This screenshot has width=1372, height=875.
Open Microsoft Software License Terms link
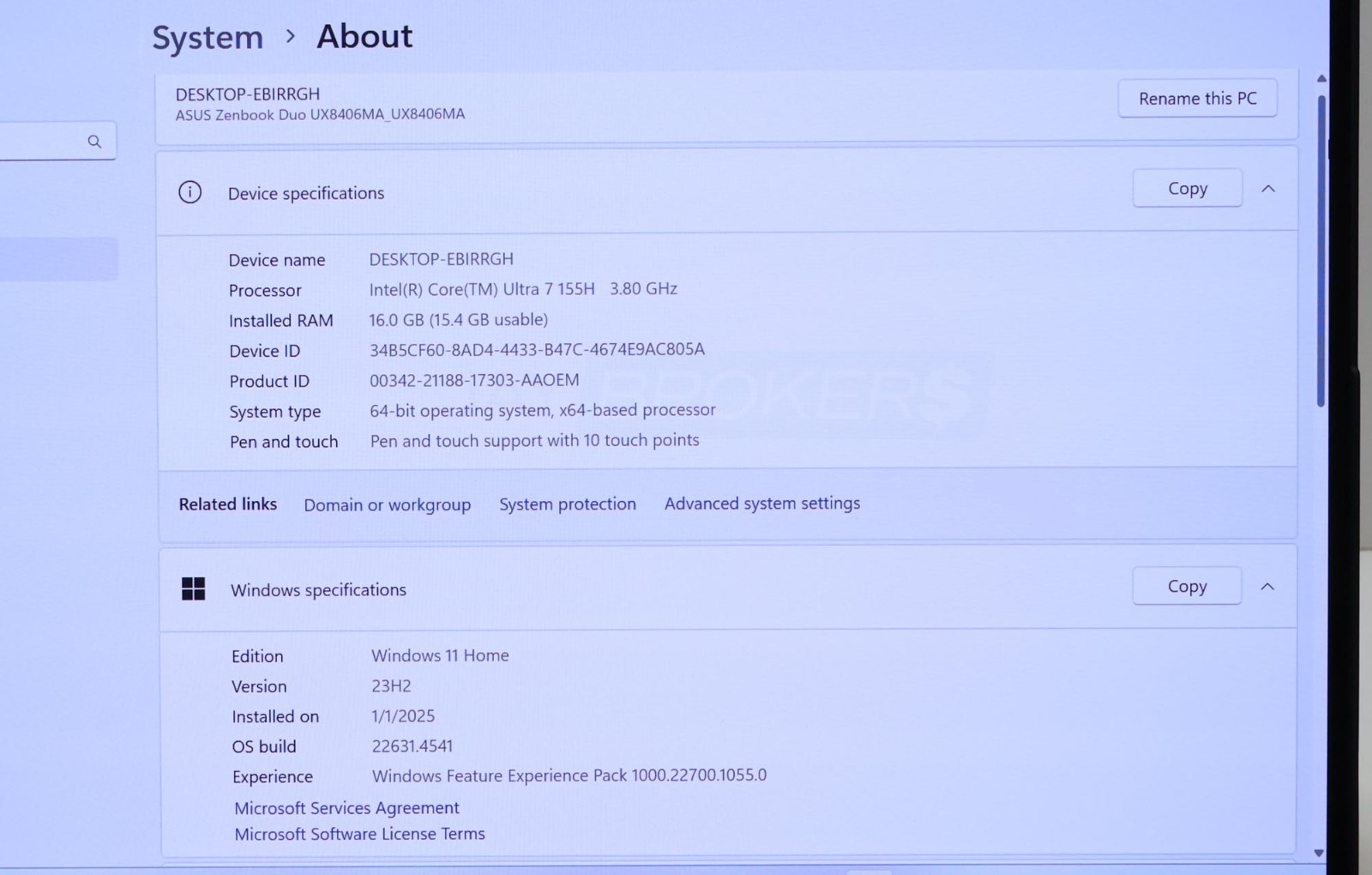(x=360, y=834)
